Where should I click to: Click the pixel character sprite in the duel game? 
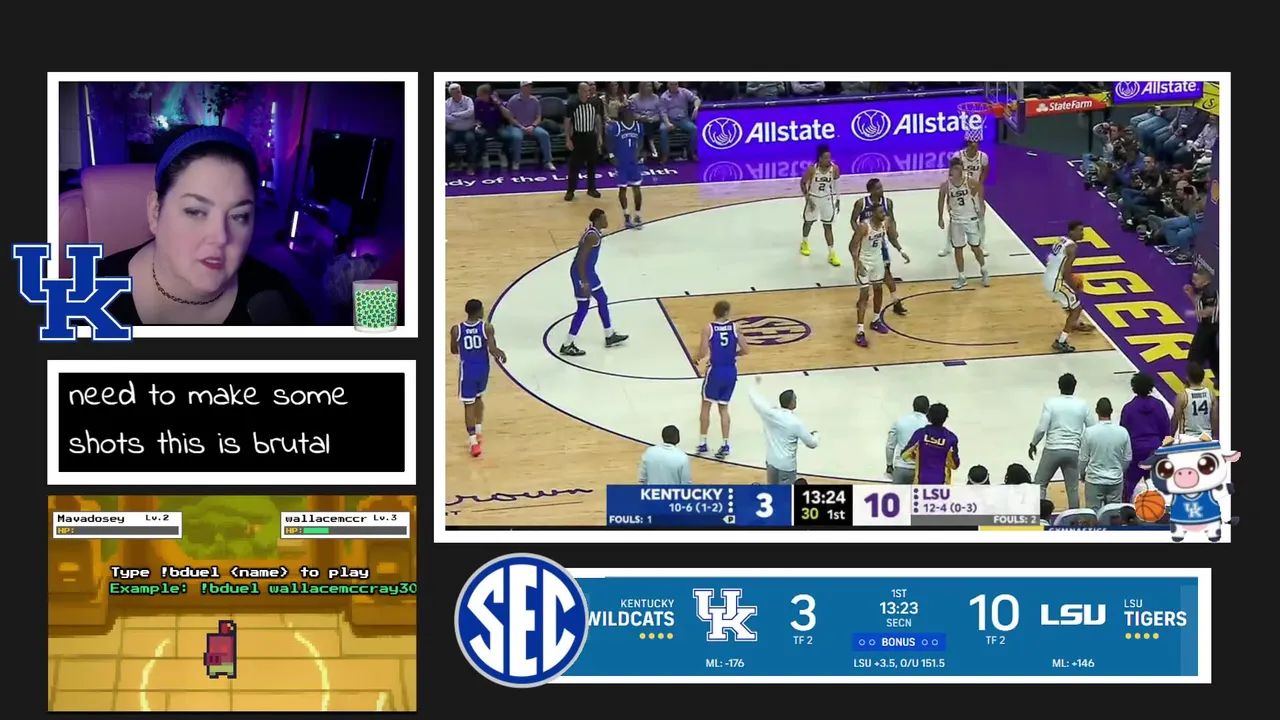coord(221,649)
